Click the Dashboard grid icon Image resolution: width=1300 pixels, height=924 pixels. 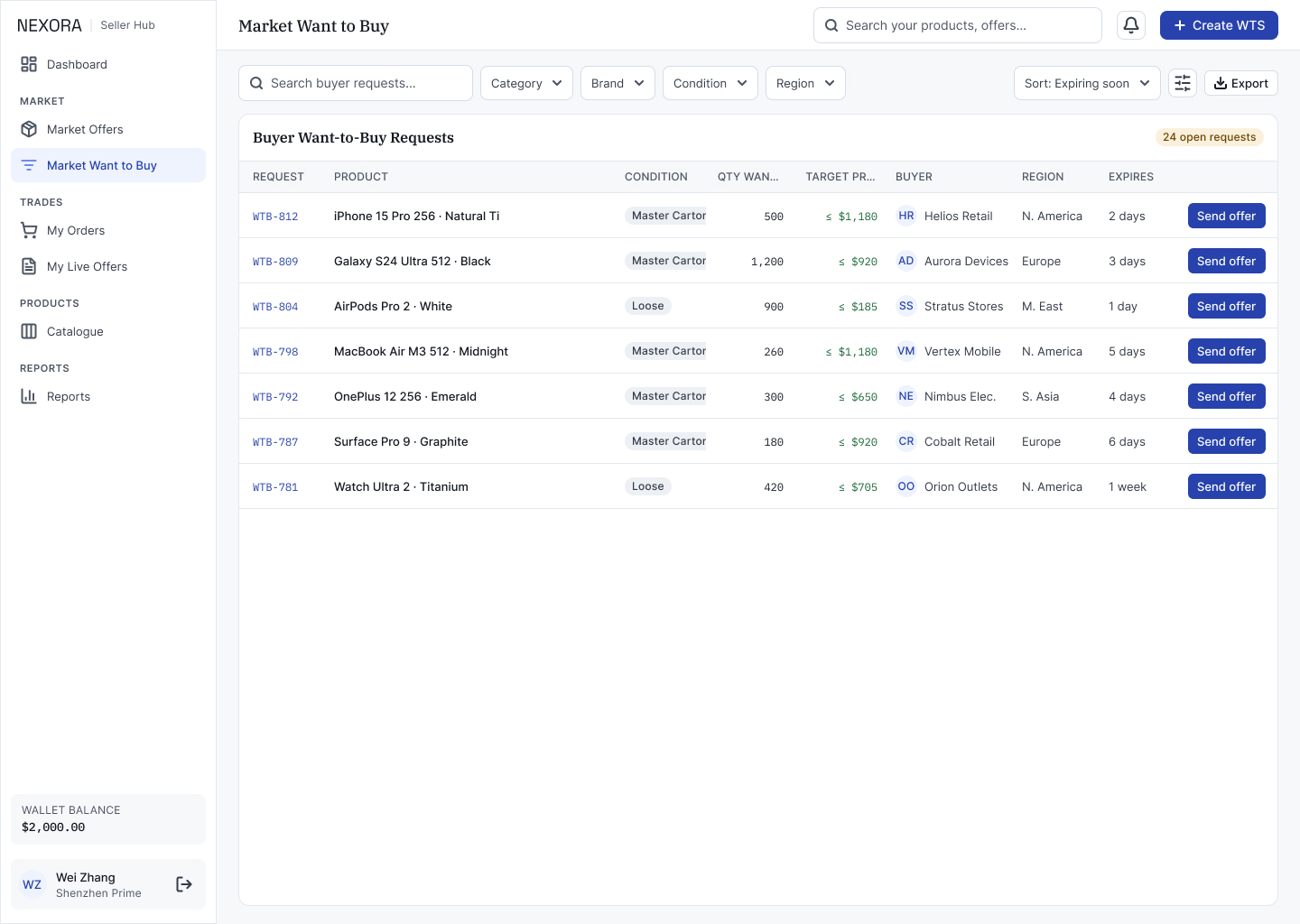point(29,64)
